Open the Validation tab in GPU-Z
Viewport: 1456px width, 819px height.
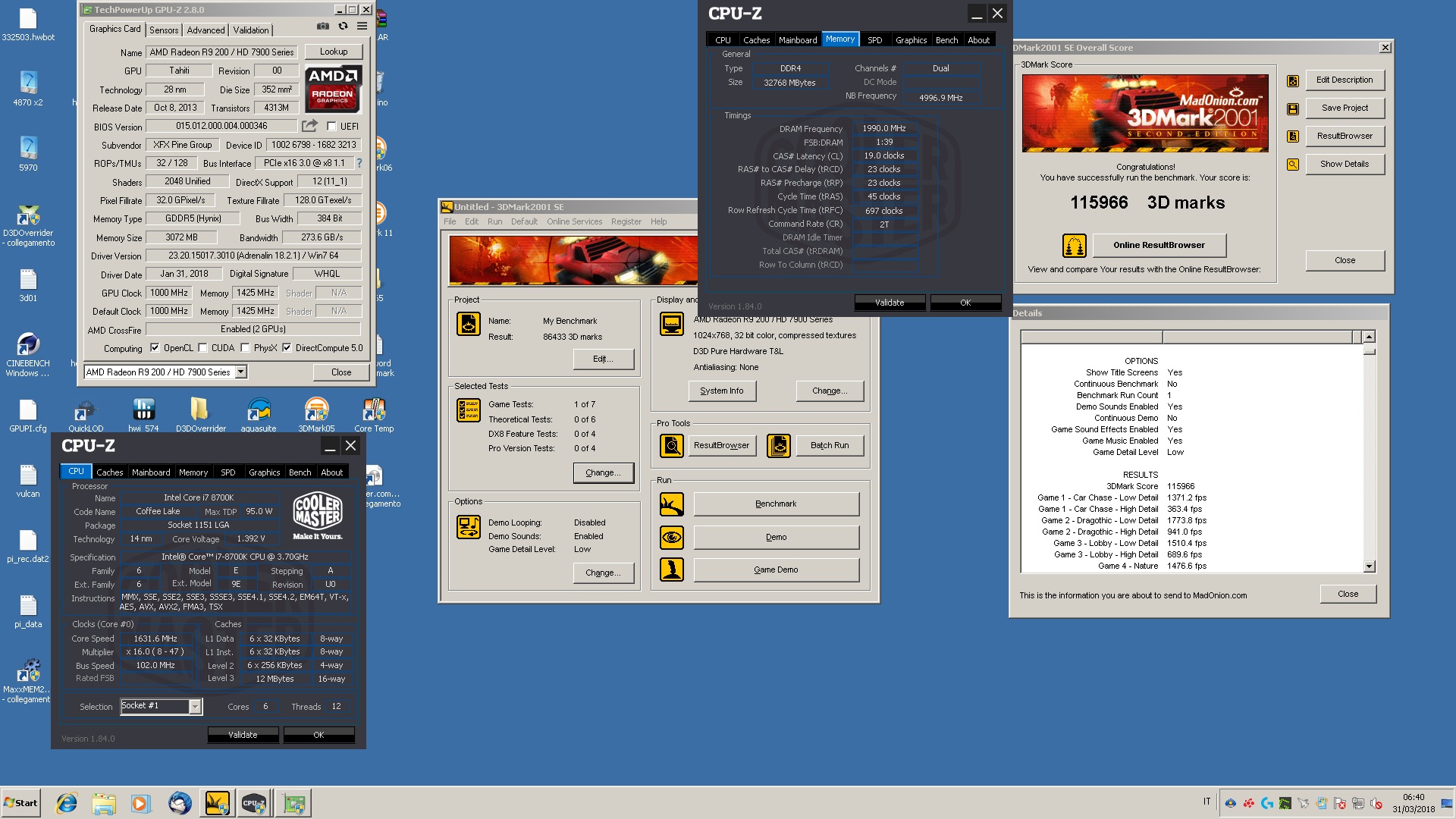[251, 30]
